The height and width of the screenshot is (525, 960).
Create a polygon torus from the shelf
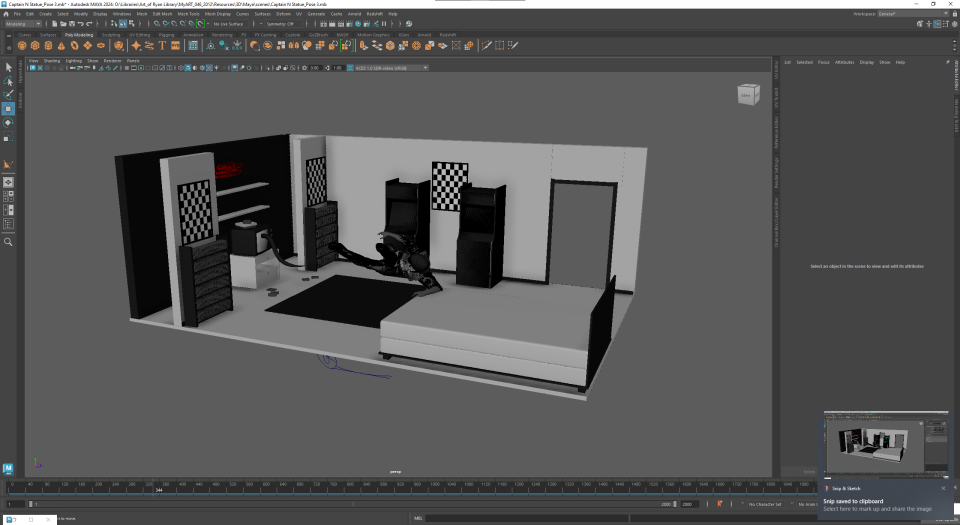[x=74, y=45]
